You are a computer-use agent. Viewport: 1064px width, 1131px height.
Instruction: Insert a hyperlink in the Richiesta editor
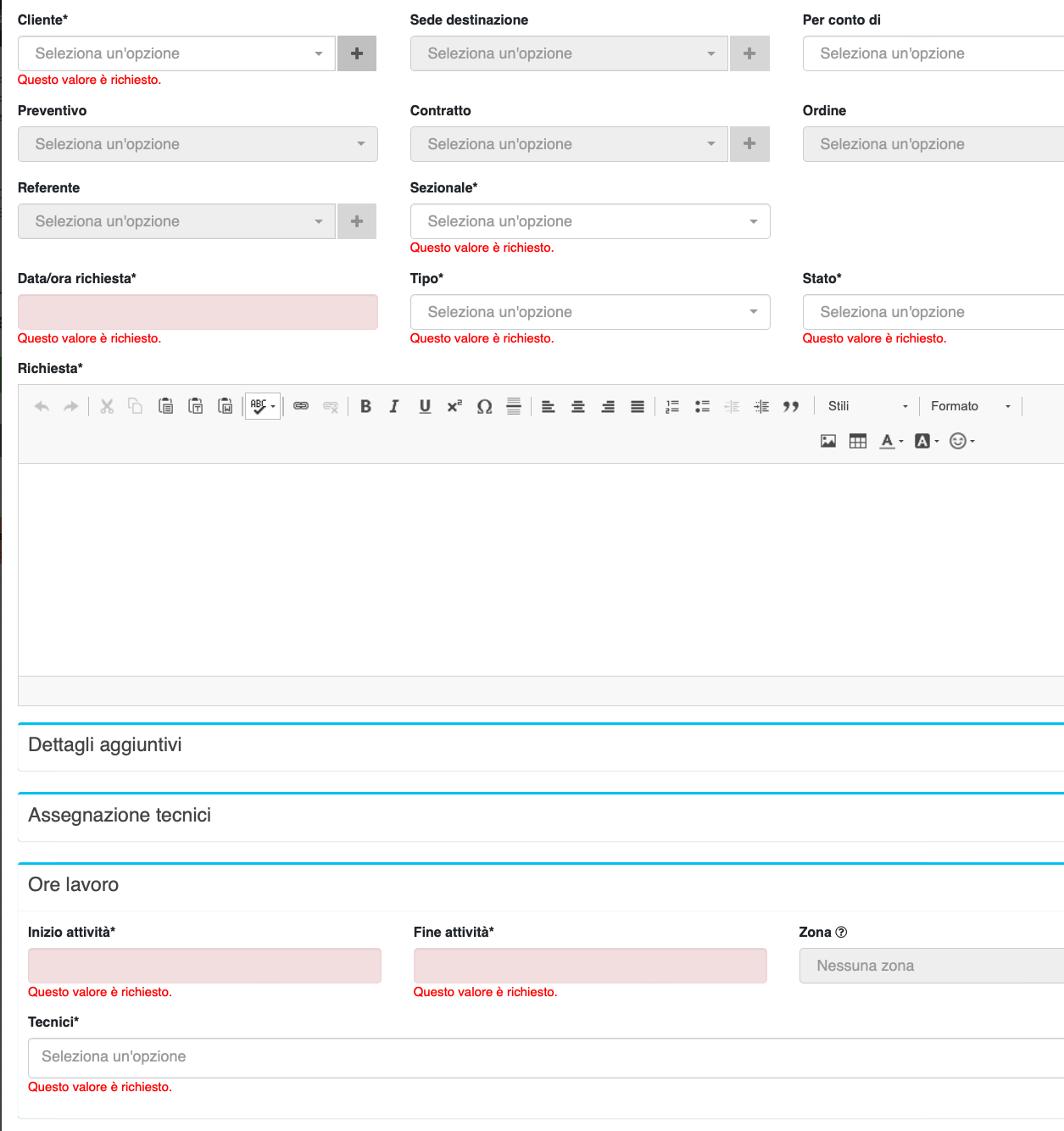tap(301, 406)
